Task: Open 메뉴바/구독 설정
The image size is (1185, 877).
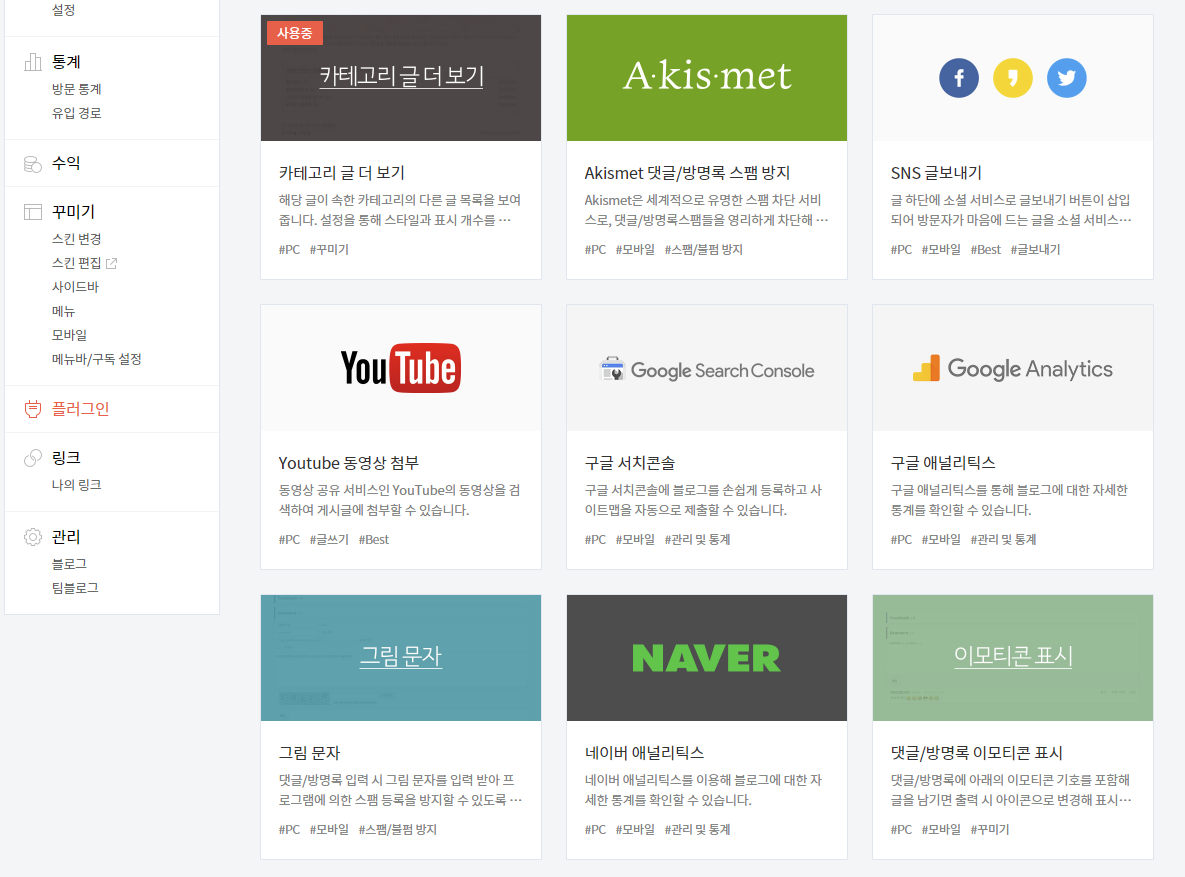Action: click(x=97, y=359)
